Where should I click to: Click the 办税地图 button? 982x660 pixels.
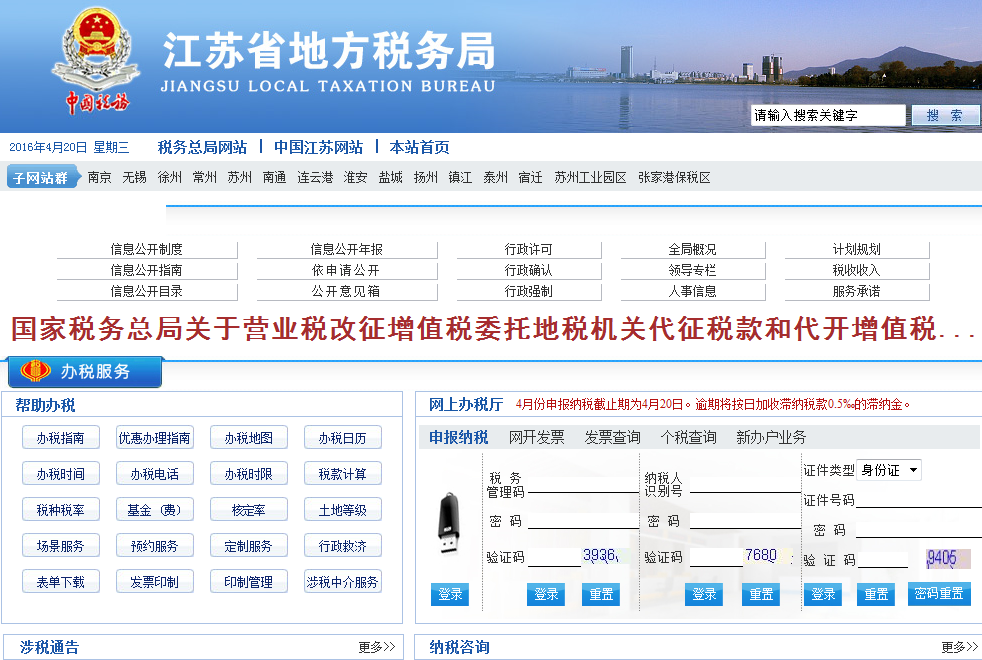pos(249,438)
